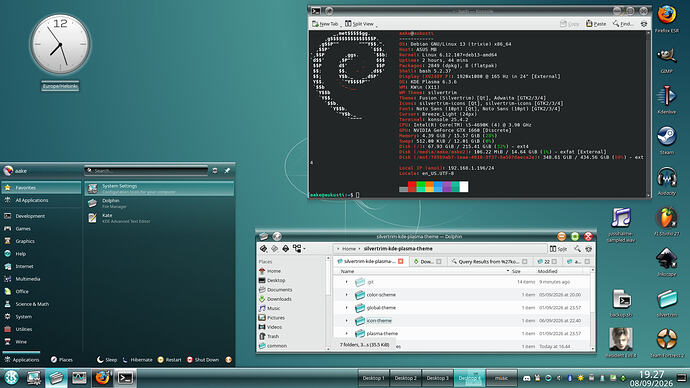Switch to Firefox in taskbar
This screenshot has height=388, width=690.
point(102,377)
